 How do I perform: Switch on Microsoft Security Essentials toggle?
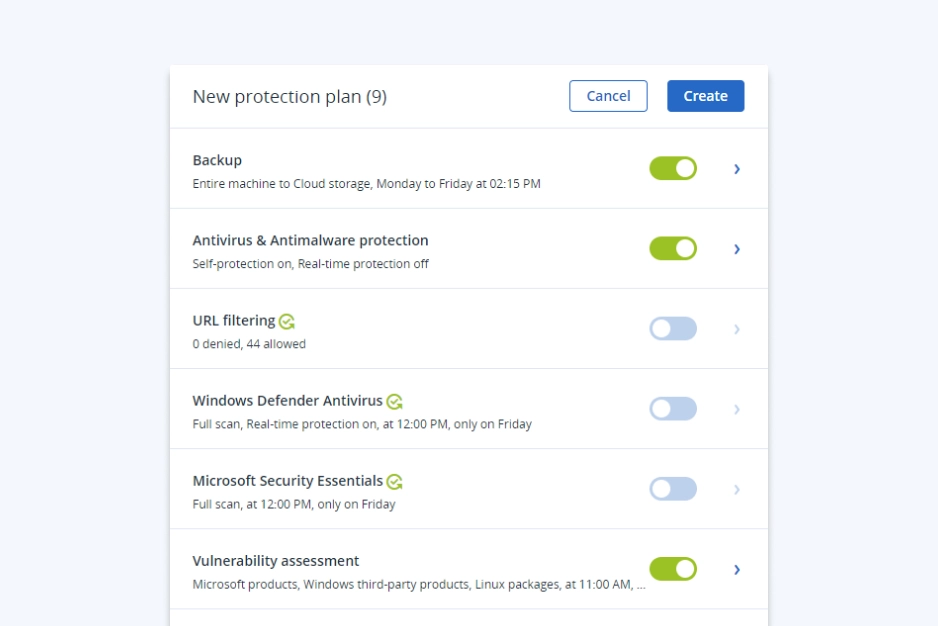(x=673, y=489)
